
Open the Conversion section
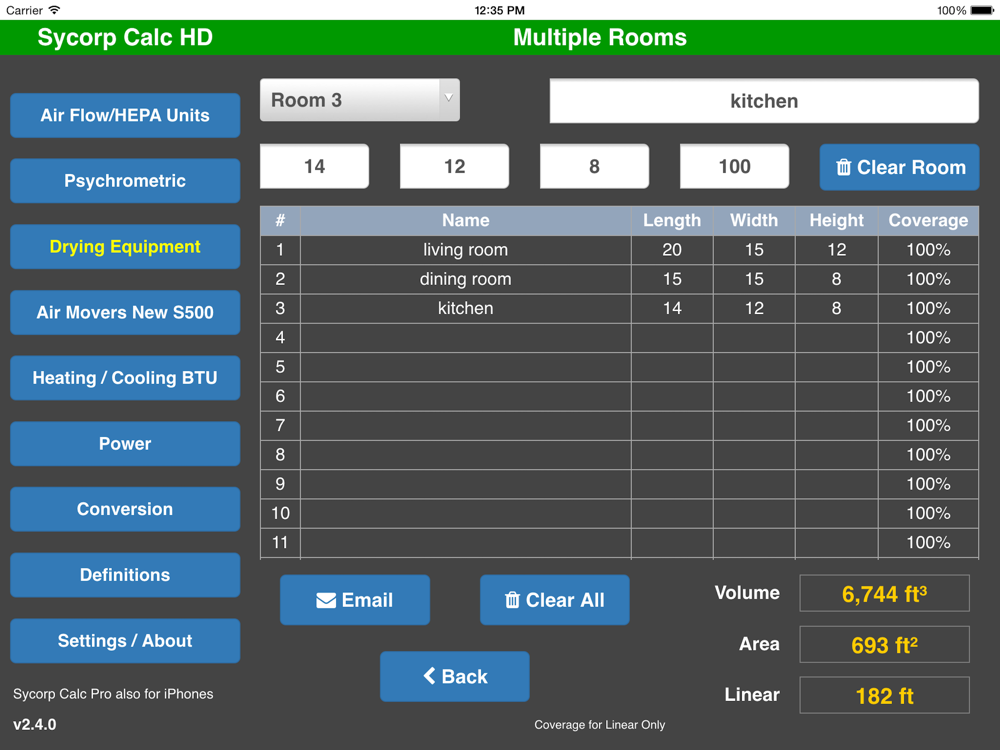pos(125,510)
